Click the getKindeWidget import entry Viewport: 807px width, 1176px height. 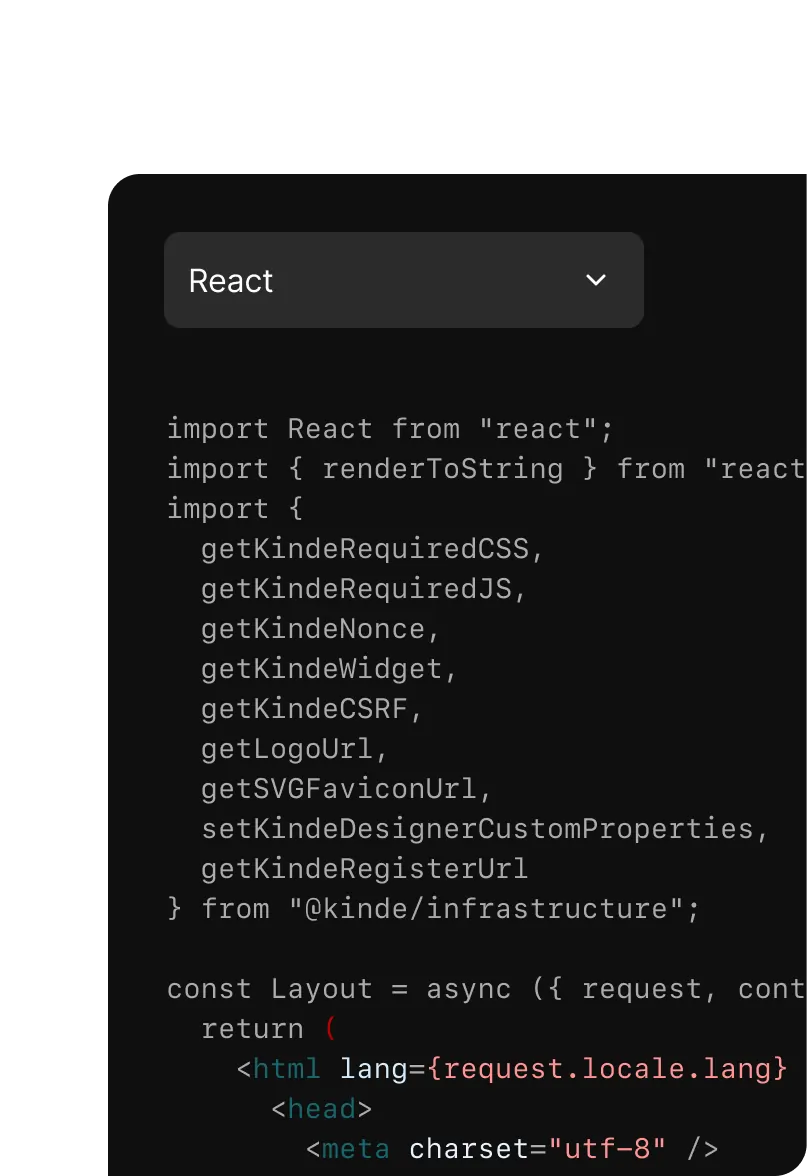pos(327,668)
